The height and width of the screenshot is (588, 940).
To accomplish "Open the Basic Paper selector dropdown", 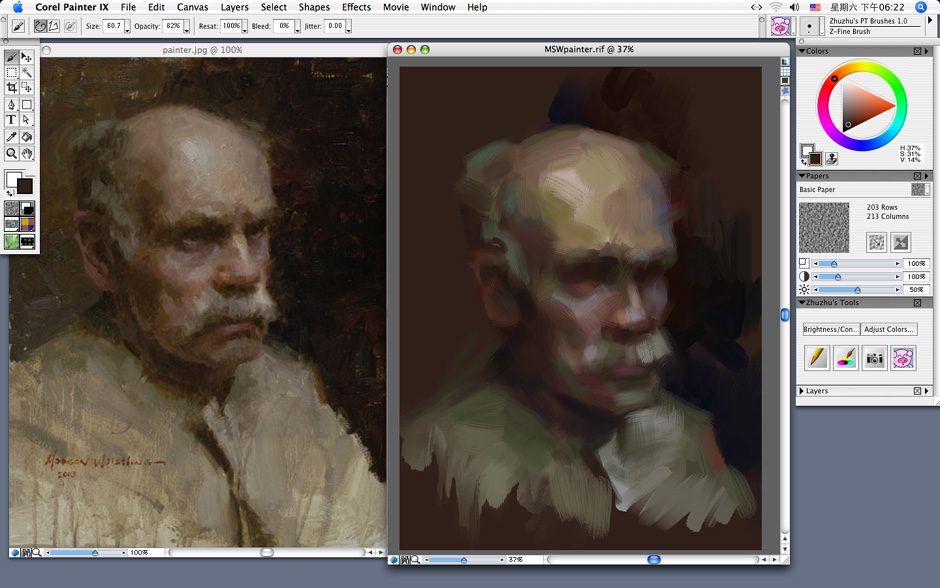I will click(920, 189).
